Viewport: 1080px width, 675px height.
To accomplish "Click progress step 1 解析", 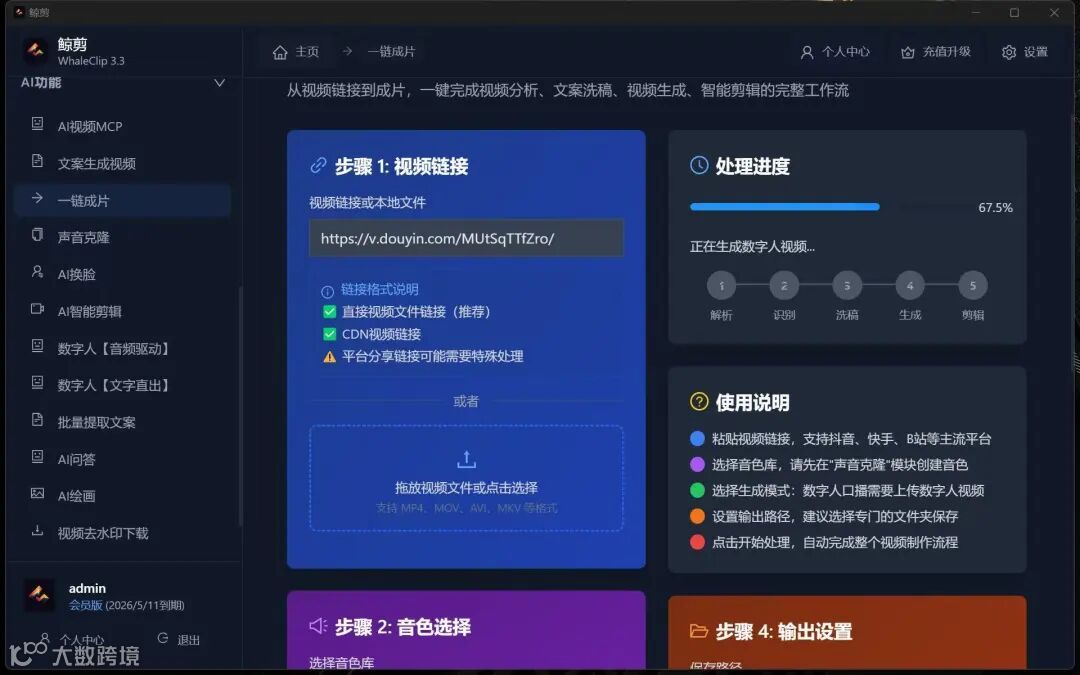I will point(721,285).
